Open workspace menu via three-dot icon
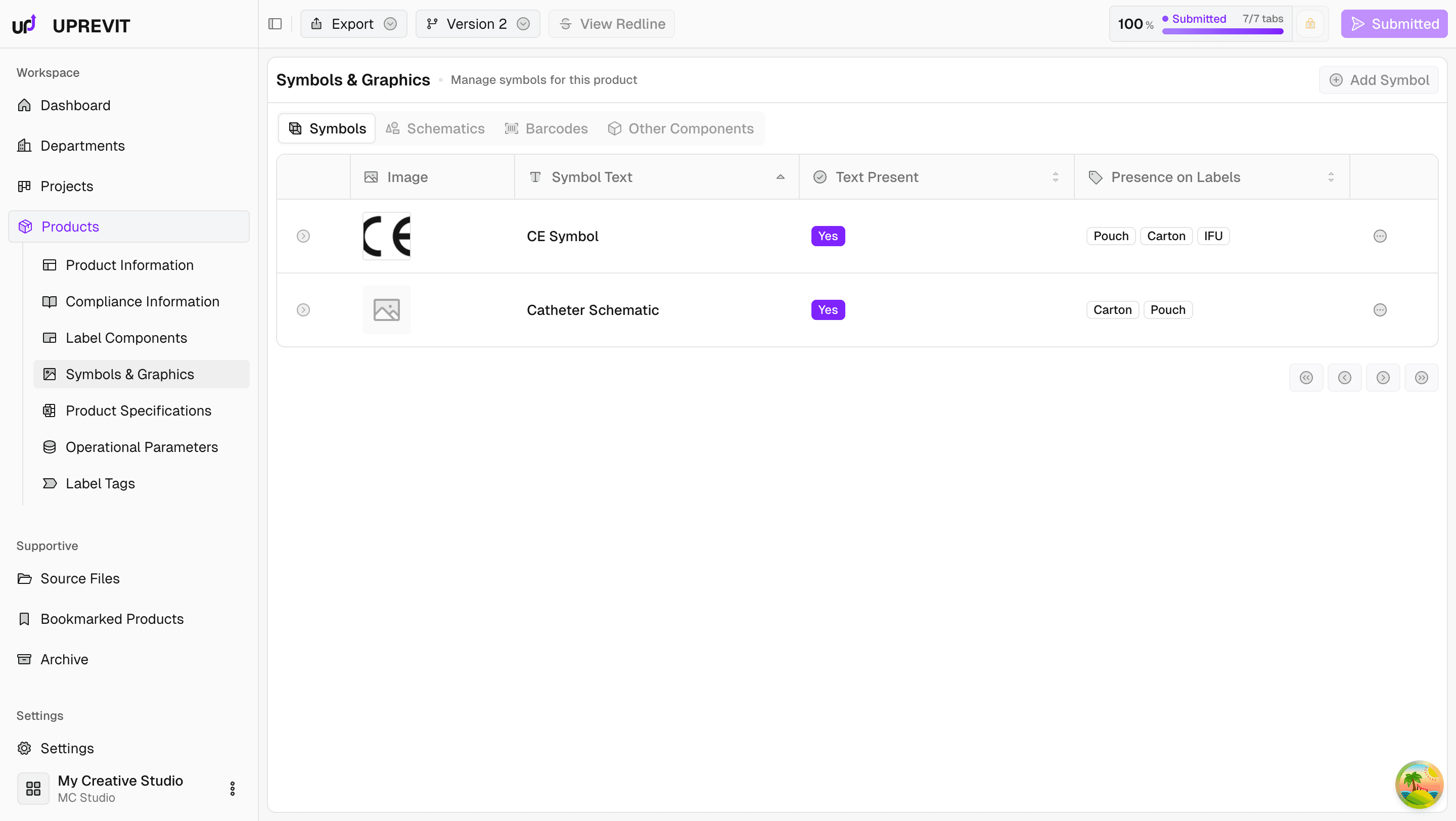Screen dimensions: 1456x821 [x=233, y=788]
